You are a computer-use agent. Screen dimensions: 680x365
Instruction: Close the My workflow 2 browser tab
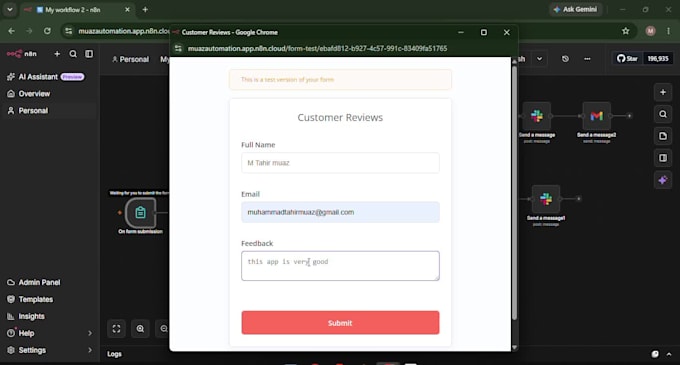(127, 10)
